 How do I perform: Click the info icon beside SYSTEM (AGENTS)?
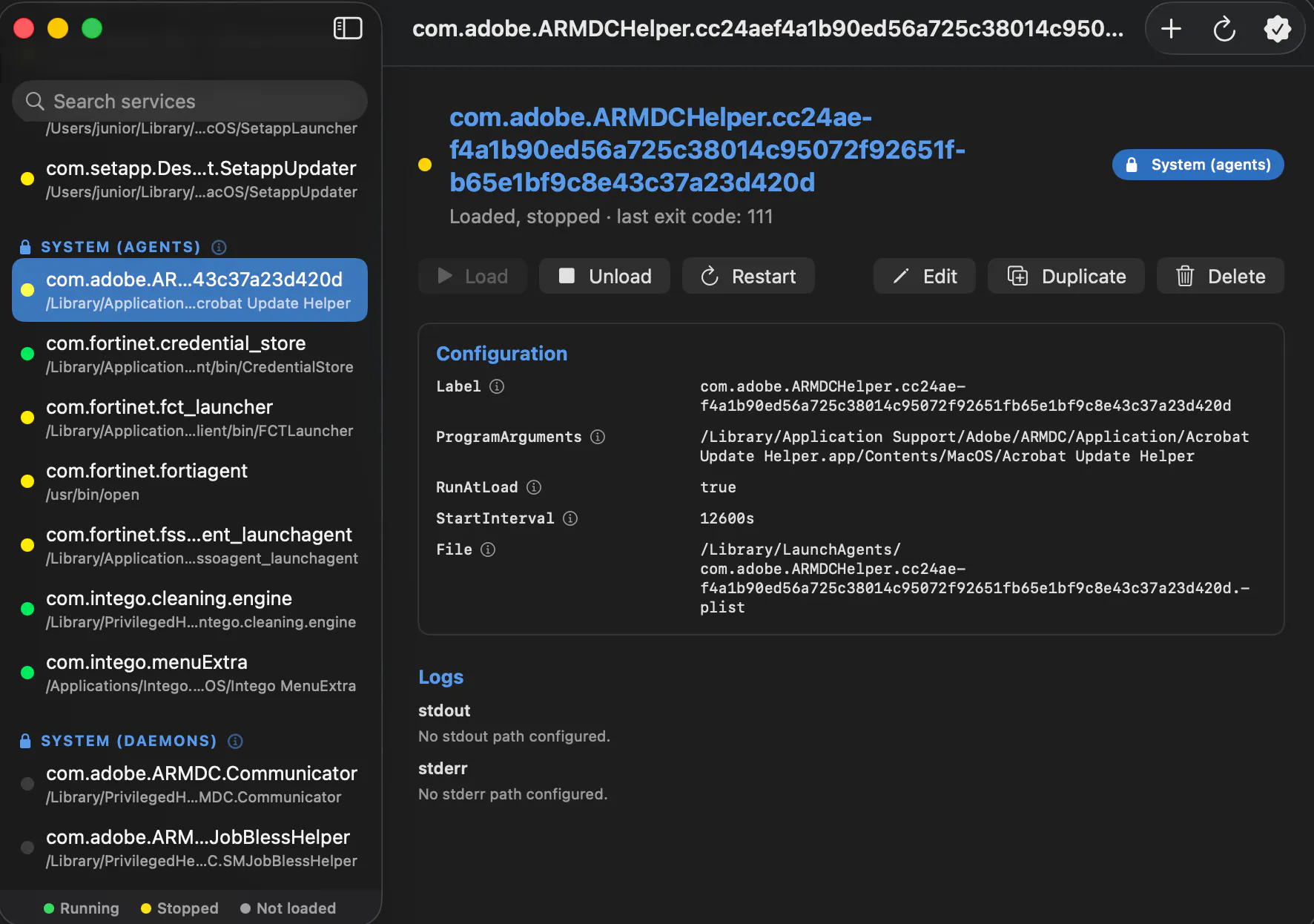coord(219,247)
